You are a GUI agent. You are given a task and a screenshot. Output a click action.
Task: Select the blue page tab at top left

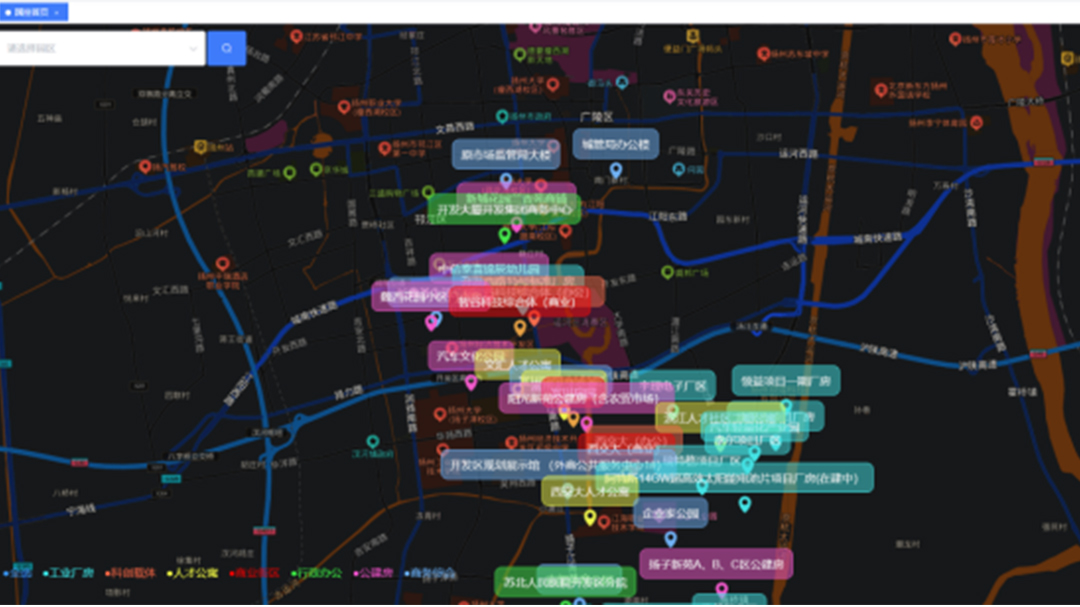click(x=30, y=12)
